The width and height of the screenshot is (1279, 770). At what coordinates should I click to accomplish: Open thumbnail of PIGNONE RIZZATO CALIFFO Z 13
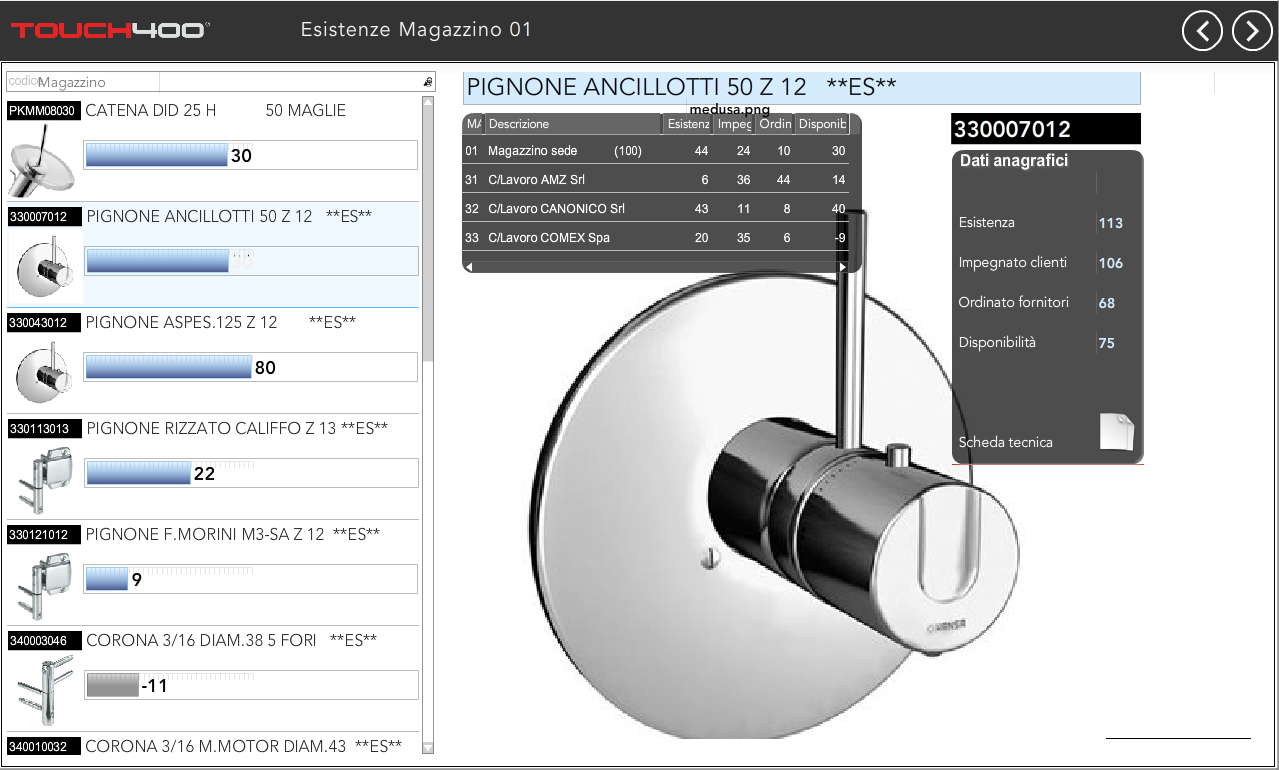click(x=43, y=478)
